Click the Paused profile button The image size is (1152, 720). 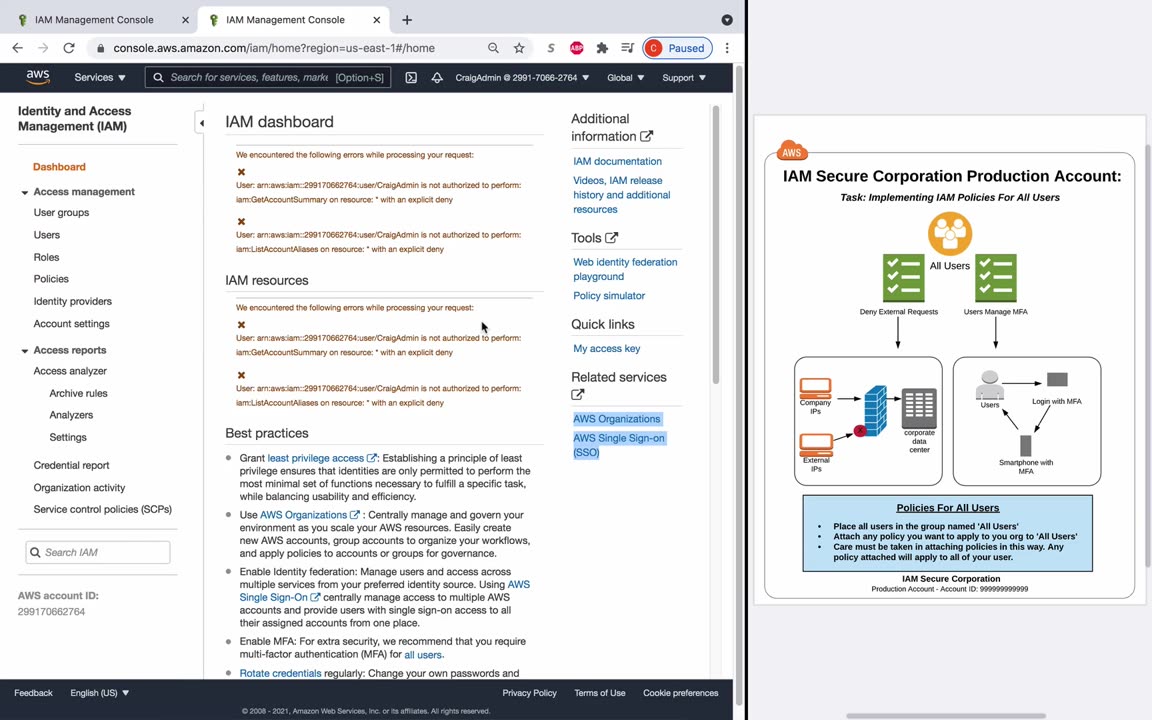[x=677, y=48]
